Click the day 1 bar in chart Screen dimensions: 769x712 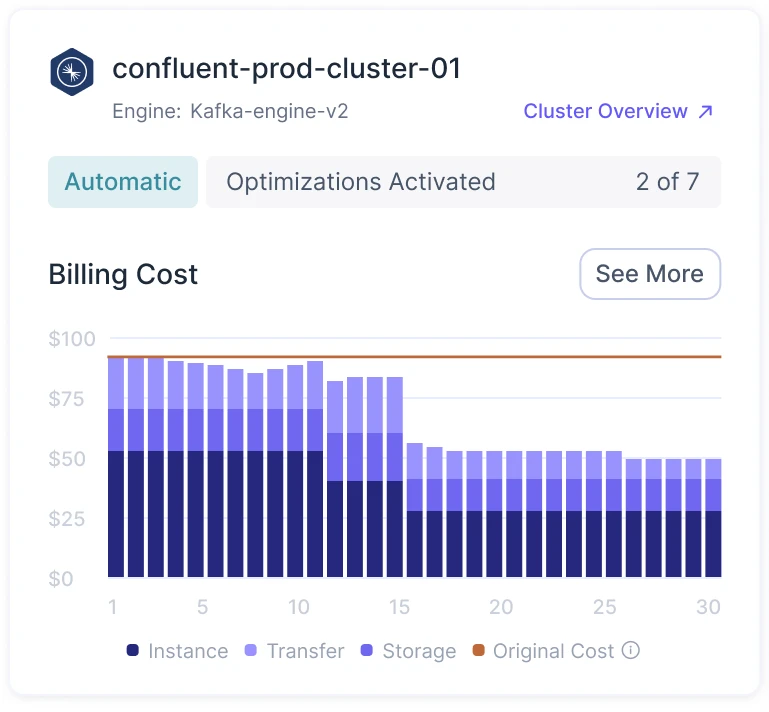[x=116, y=467]
